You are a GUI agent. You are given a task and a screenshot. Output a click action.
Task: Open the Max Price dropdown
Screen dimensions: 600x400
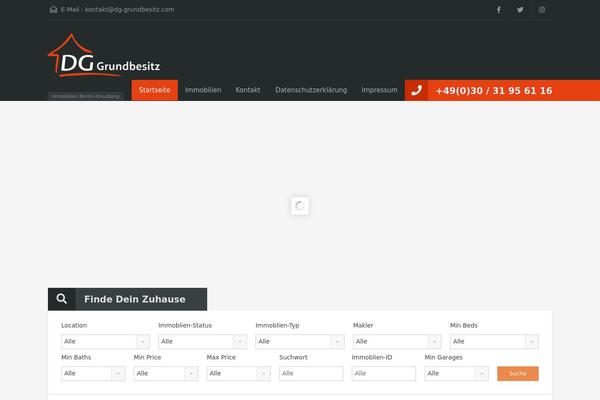point(238,374)
